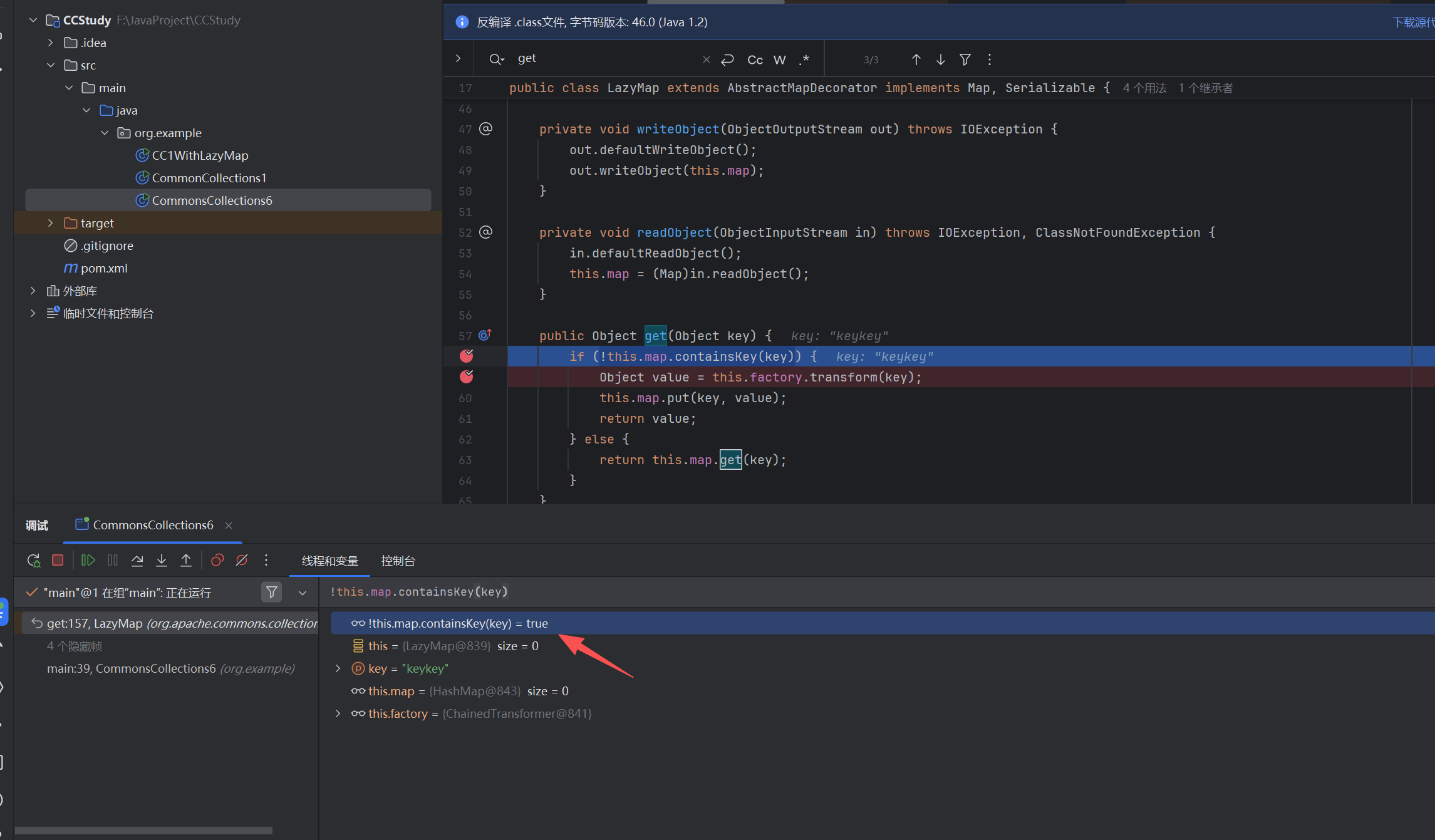Toggle Match Case in search bar

(x=755, y=60)
